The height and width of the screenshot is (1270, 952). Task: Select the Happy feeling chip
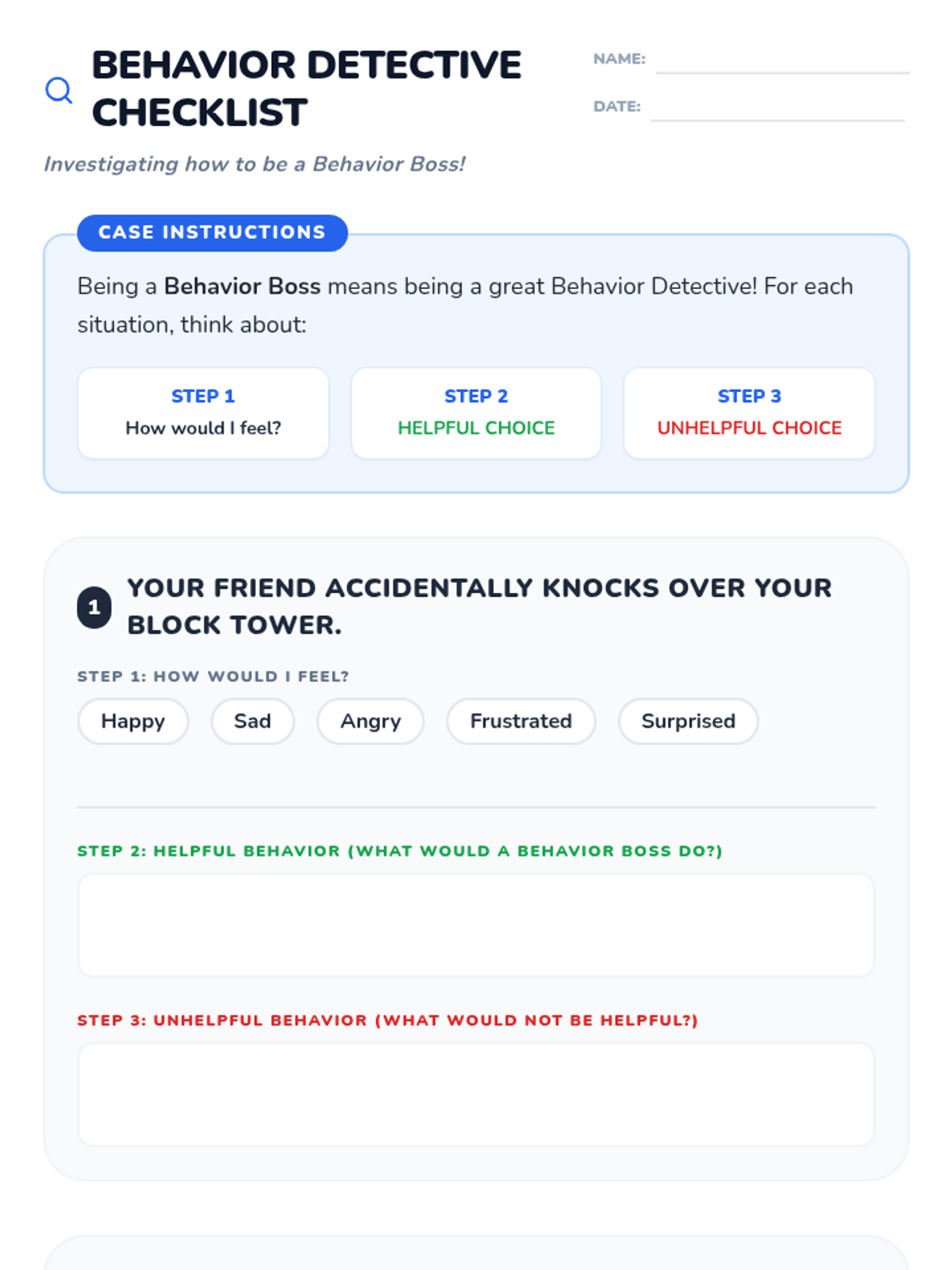[x=132, y=722]
